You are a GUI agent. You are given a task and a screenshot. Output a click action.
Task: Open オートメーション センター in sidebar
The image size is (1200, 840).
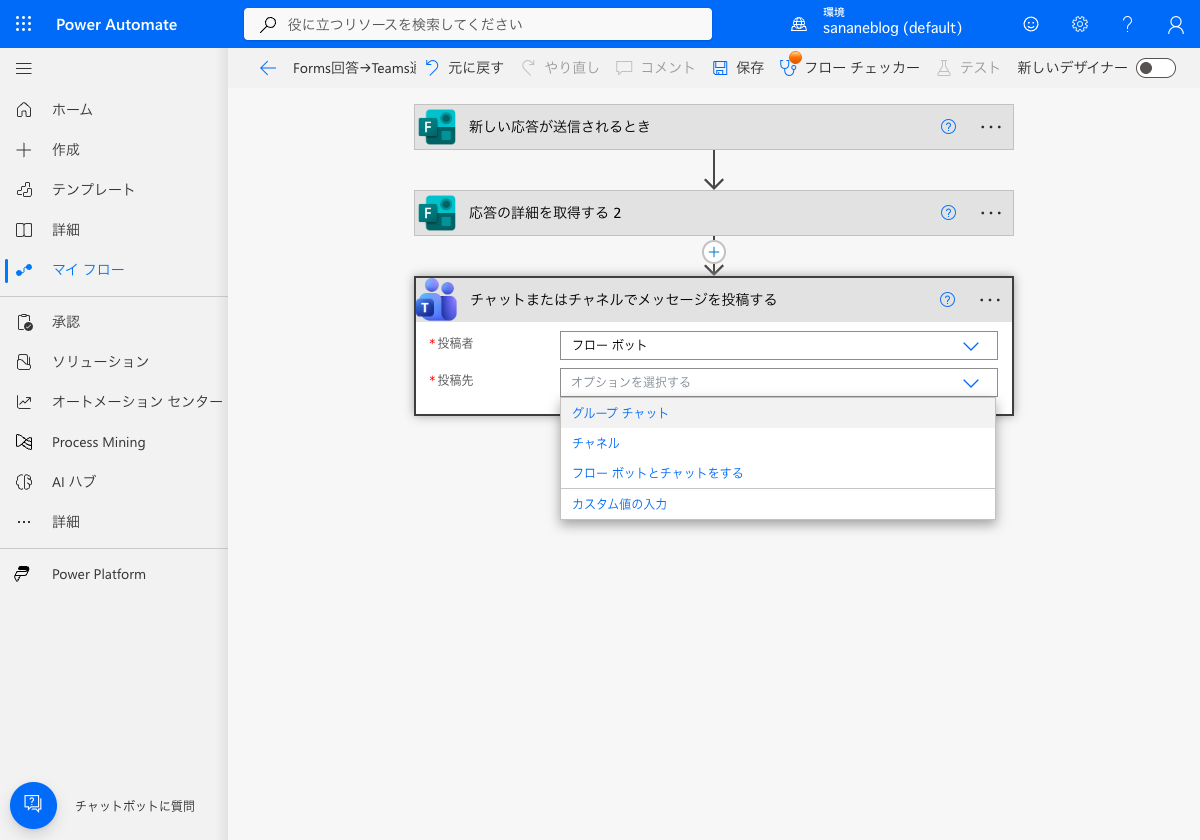click(x=137, y=402)
